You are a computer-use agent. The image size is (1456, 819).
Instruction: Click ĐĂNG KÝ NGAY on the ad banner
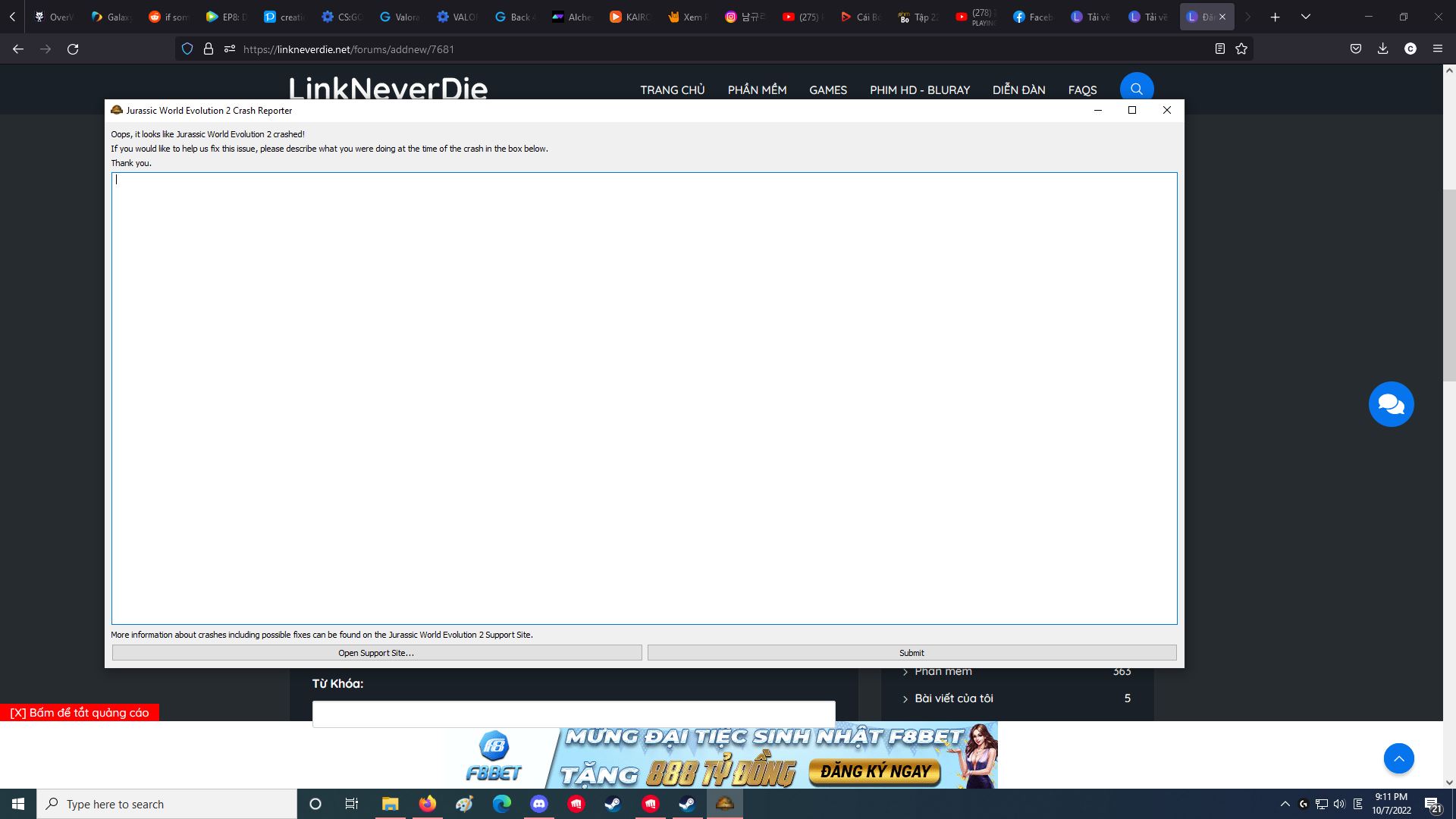[875, 771]
